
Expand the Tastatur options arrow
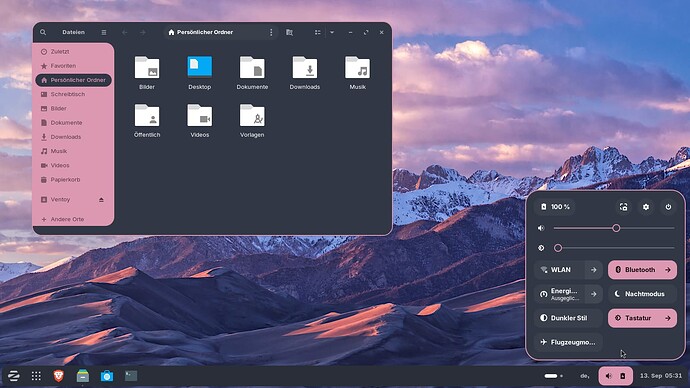pyautogui.click(x=668, y=318)
